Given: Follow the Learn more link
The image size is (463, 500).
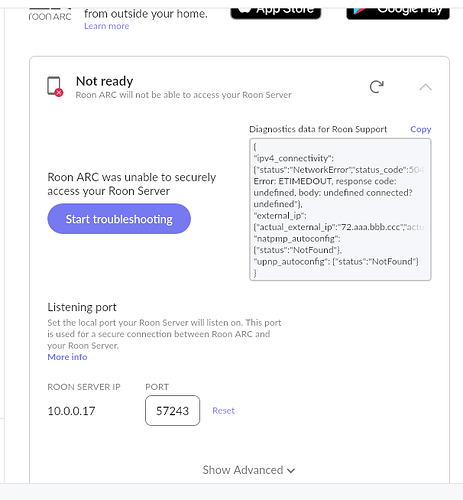Looking at the screenshot, I should point(107,26).
